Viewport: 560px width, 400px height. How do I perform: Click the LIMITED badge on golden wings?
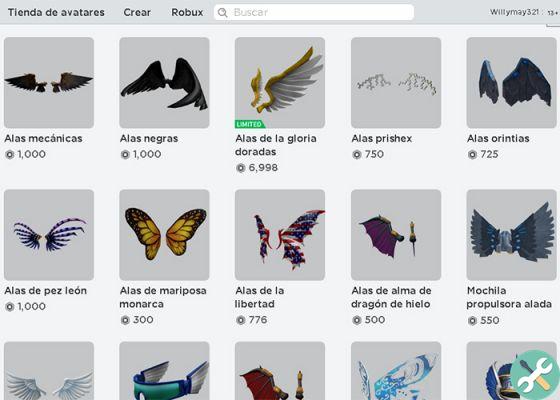coord(249,124)
